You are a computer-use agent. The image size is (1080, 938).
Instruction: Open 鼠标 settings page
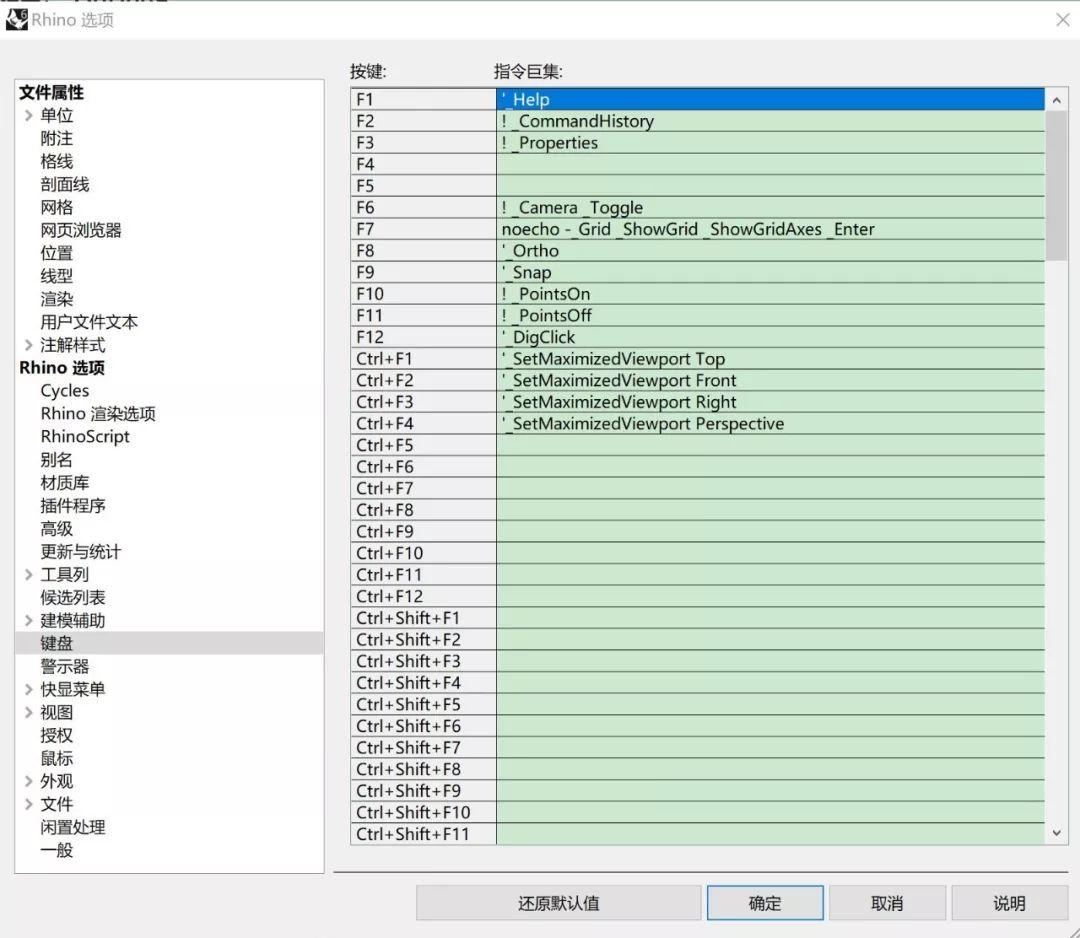point(56,758)
